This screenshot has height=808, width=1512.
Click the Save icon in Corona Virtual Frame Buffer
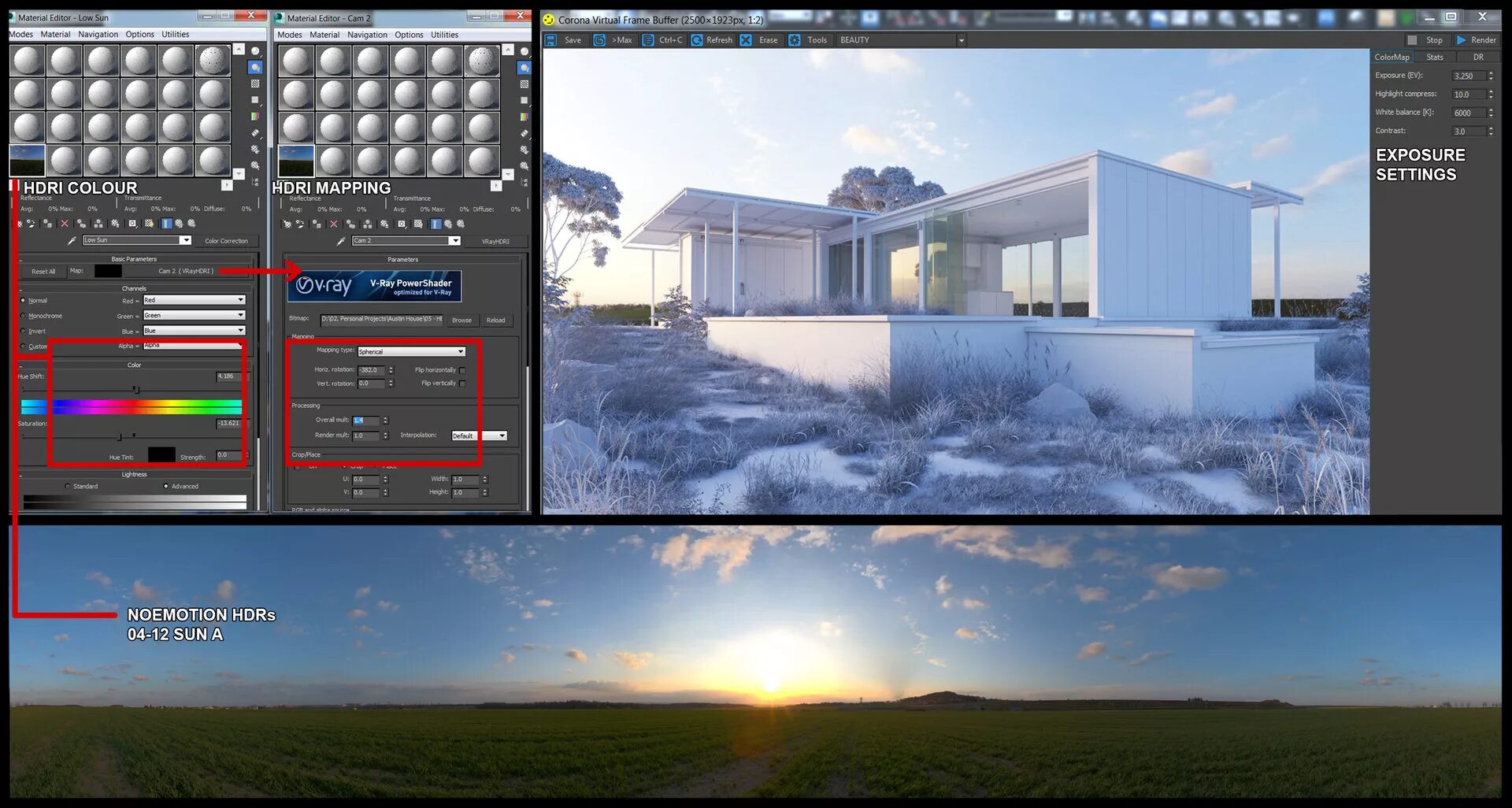click(x=551, y=39)
